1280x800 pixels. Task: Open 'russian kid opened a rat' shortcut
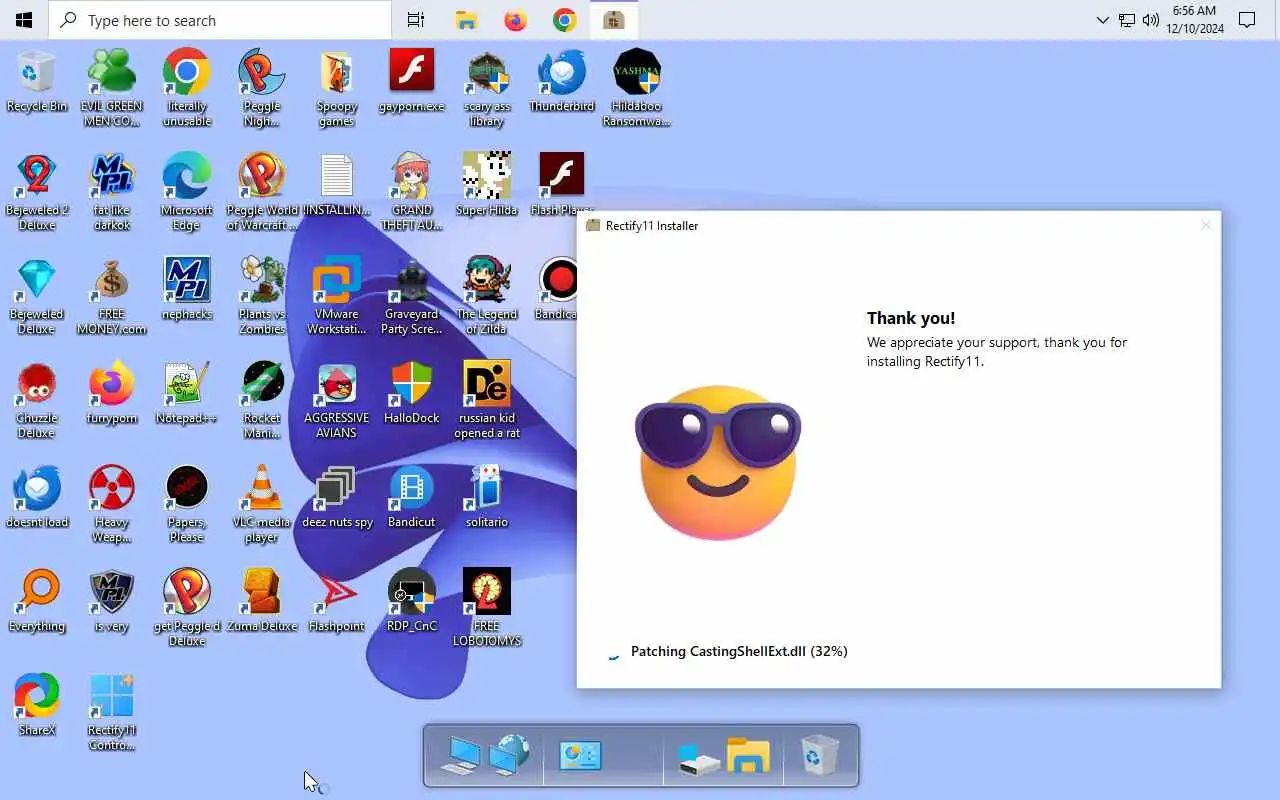click(487, 400)
